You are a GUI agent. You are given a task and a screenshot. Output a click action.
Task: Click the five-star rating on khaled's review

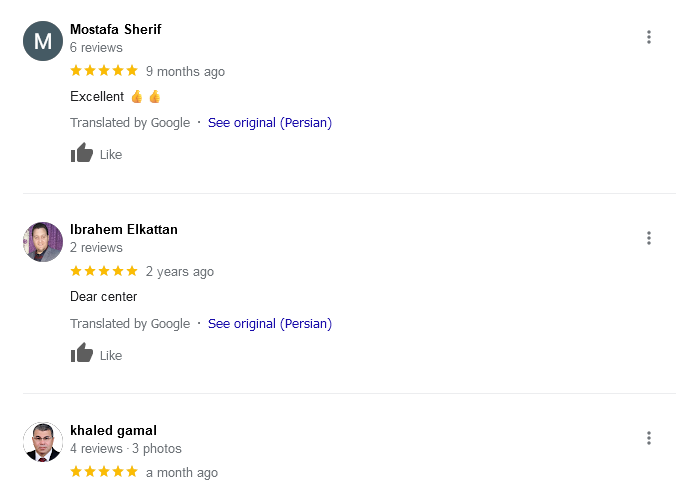[104, 472]
